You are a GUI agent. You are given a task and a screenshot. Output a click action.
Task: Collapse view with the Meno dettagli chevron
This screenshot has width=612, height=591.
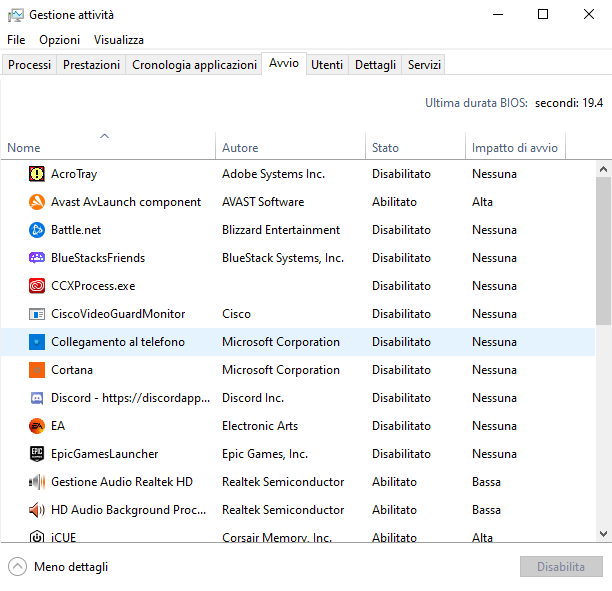point(18,566)
